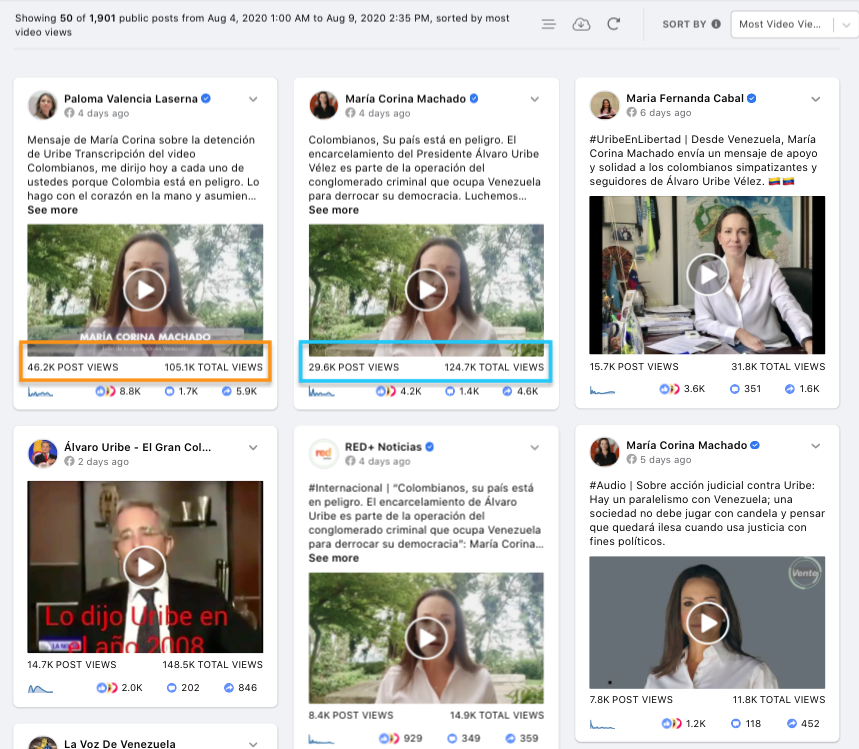Open RED+ Noticias profile name
Image resolution: width=859 pixels, height=749 pixels.
point(383,447)
